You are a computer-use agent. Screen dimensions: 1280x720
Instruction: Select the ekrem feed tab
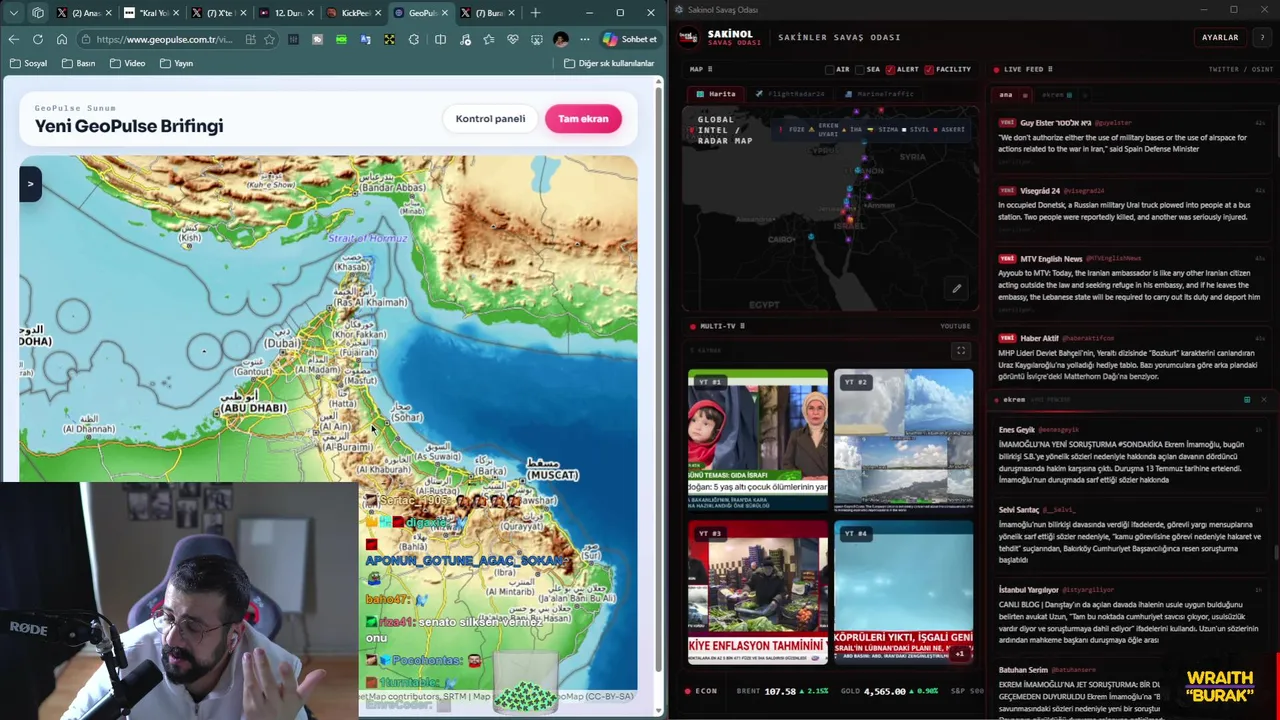[1056, 95]
